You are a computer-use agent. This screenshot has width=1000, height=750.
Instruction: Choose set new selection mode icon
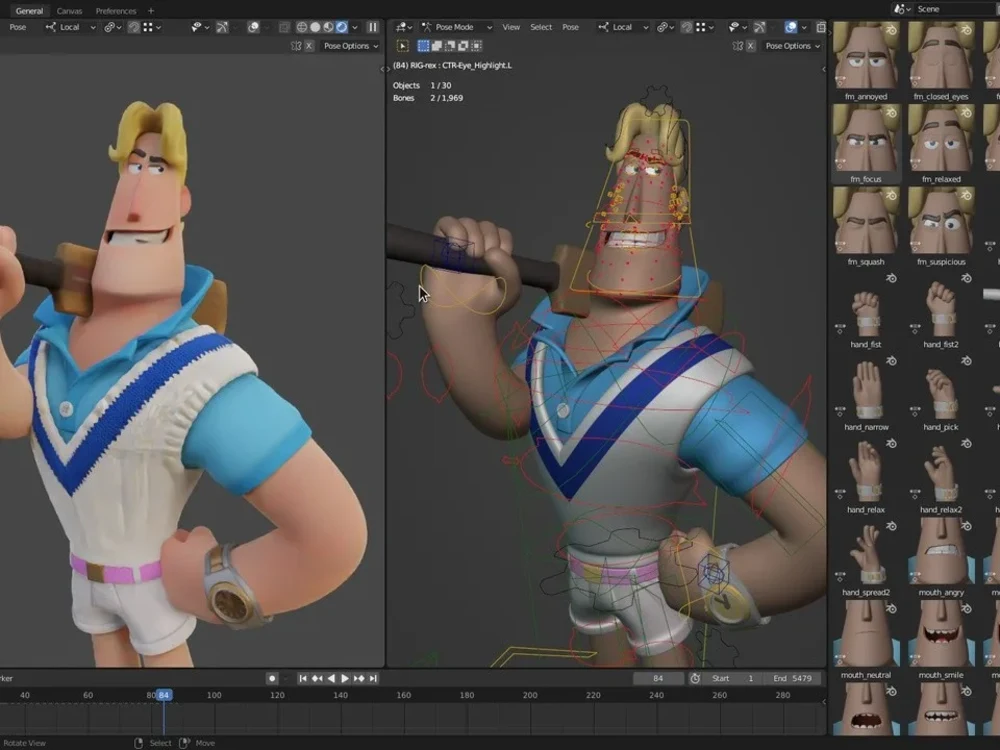coord(423,46)
